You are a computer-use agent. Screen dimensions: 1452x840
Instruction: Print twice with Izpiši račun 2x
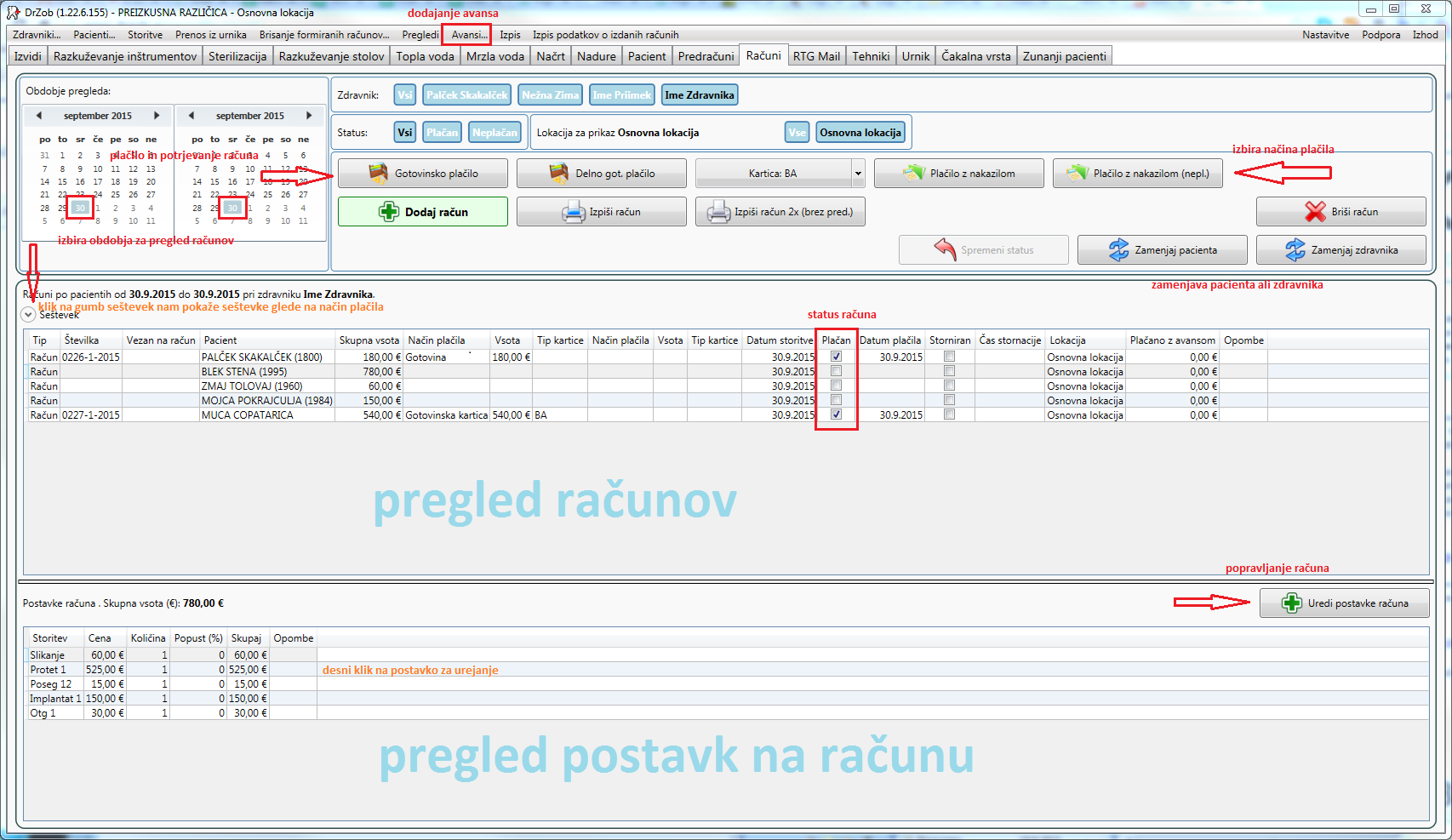pos(779,211)
